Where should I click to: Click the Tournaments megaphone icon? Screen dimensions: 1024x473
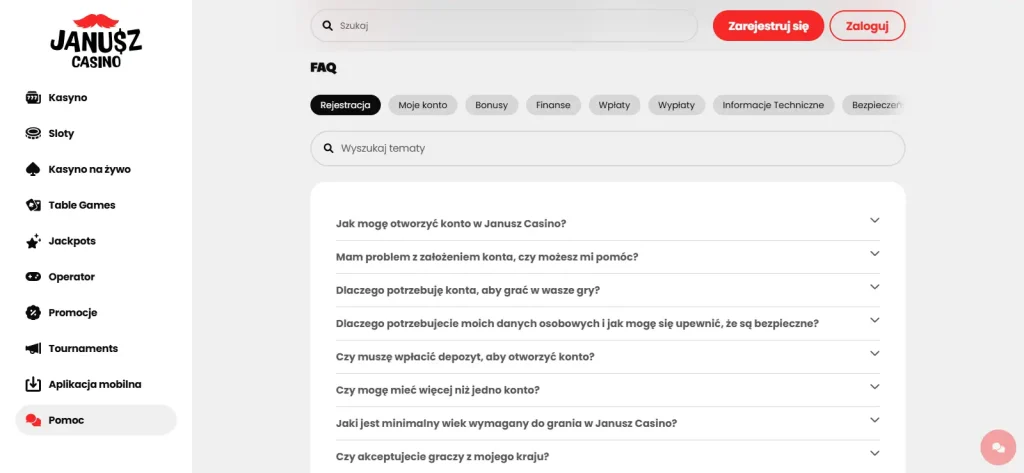33,348
